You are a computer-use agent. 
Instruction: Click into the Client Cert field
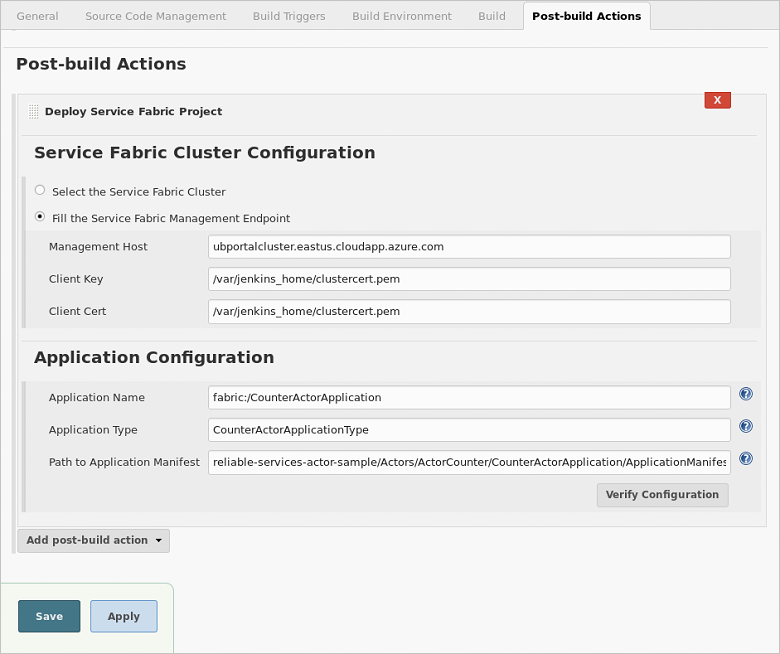coord(469,311)
